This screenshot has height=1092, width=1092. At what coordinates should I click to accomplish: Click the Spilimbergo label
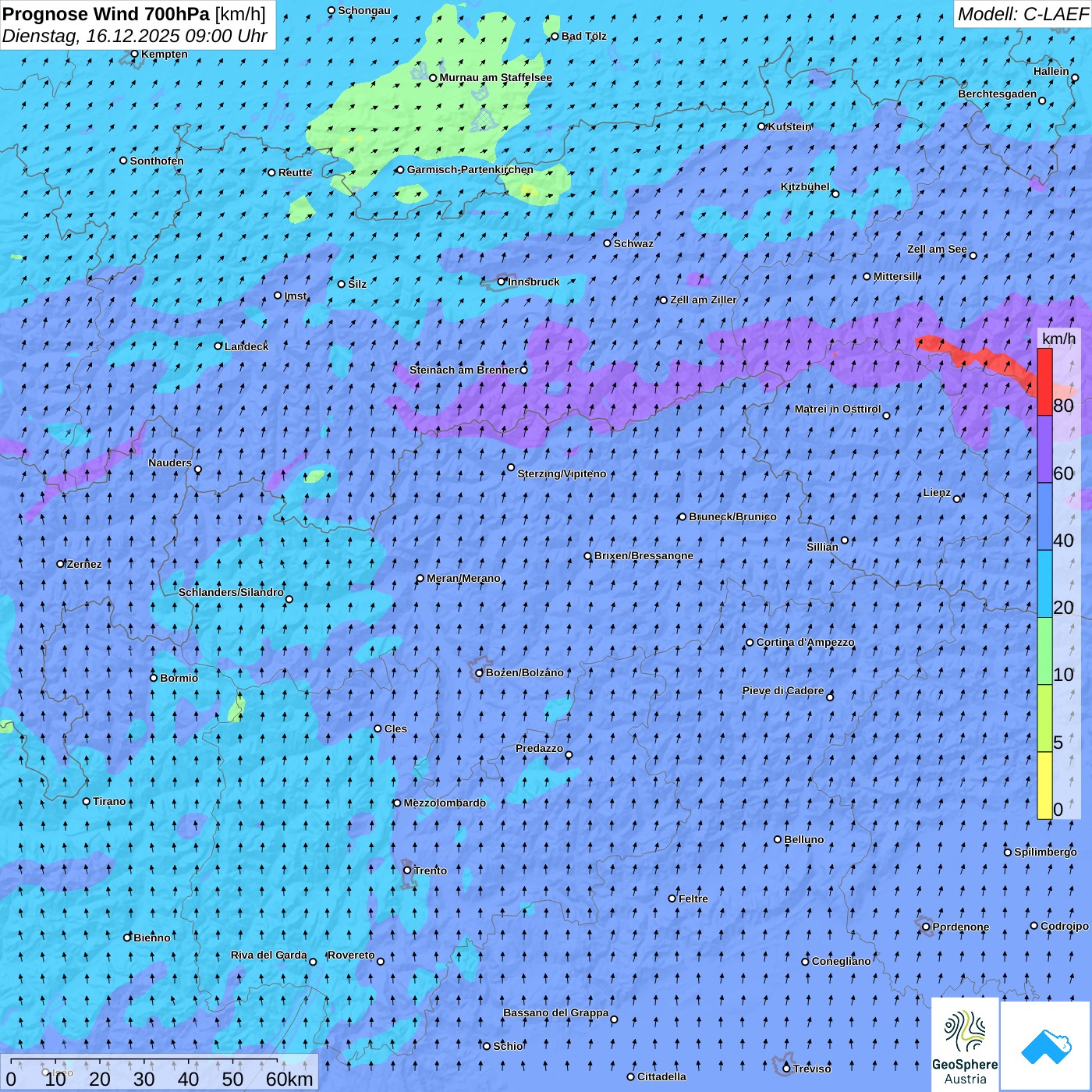pos(1045,853)
